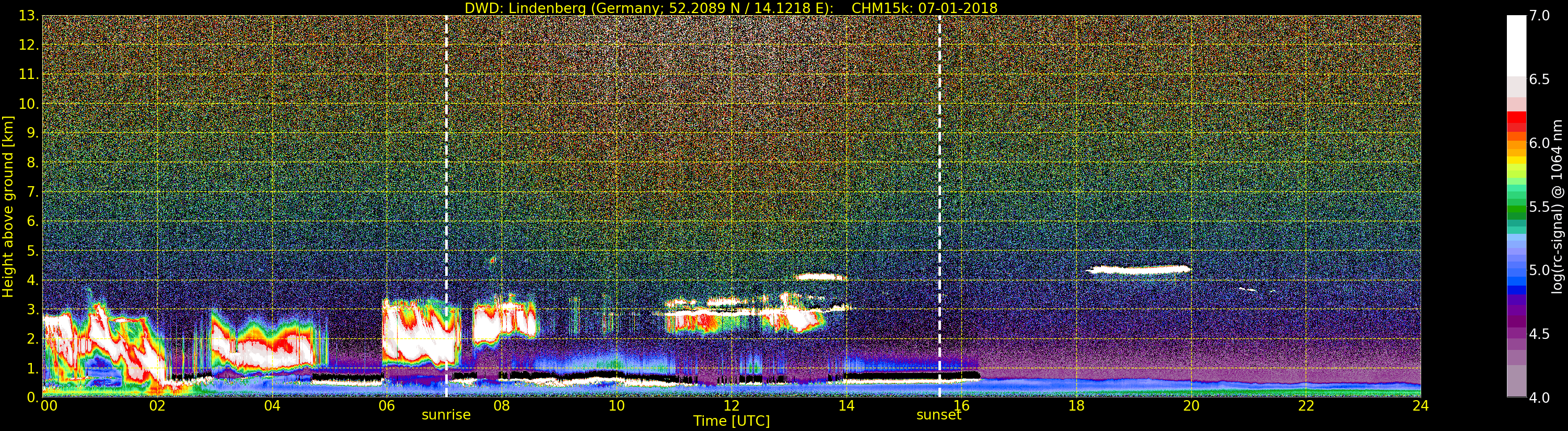1568x431 pixels.
Task: Click the 'sunrise' label below the axis
Action: tap(446, 415)
